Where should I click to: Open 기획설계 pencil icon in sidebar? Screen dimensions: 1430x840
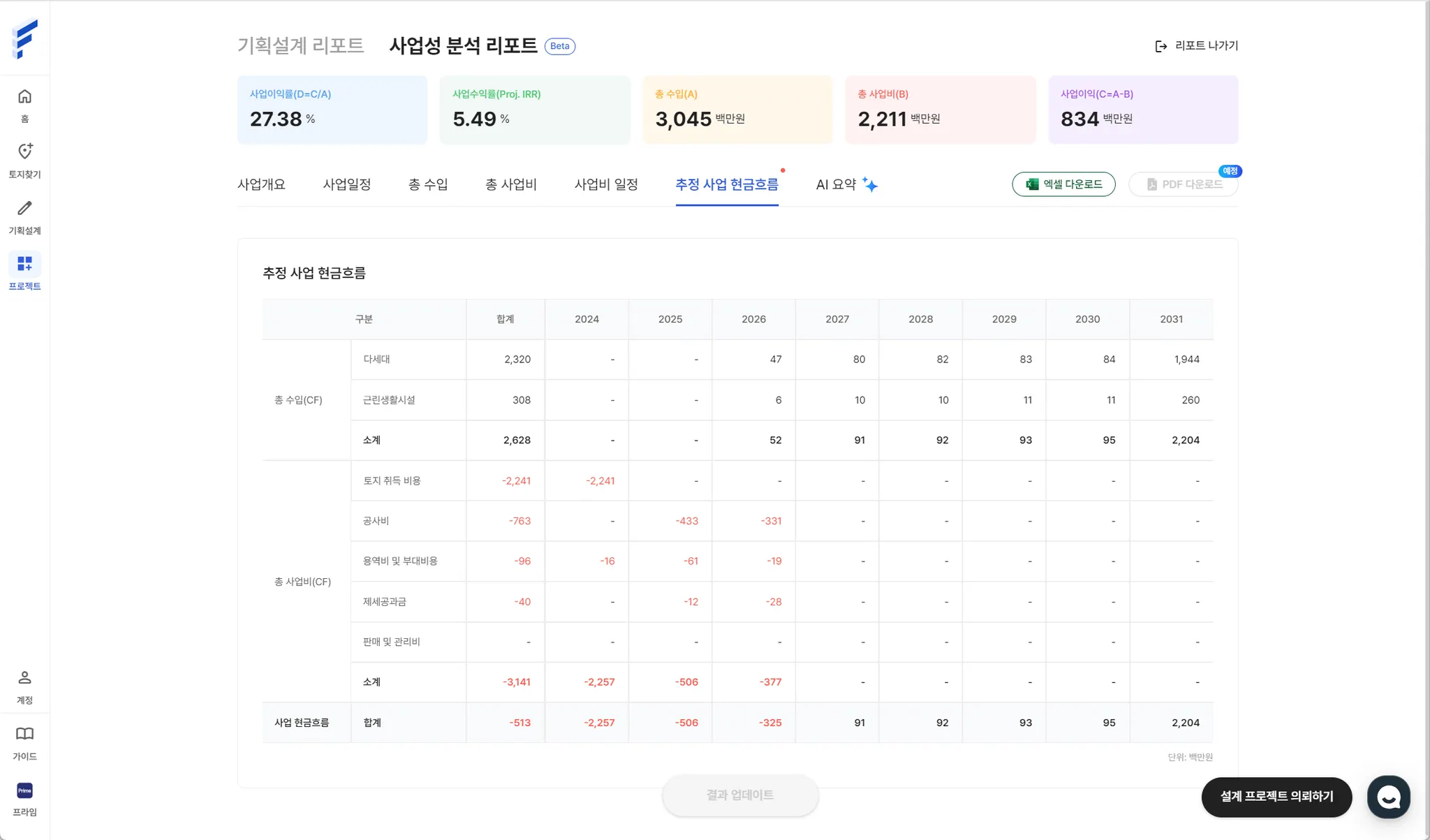click(24, 208)
